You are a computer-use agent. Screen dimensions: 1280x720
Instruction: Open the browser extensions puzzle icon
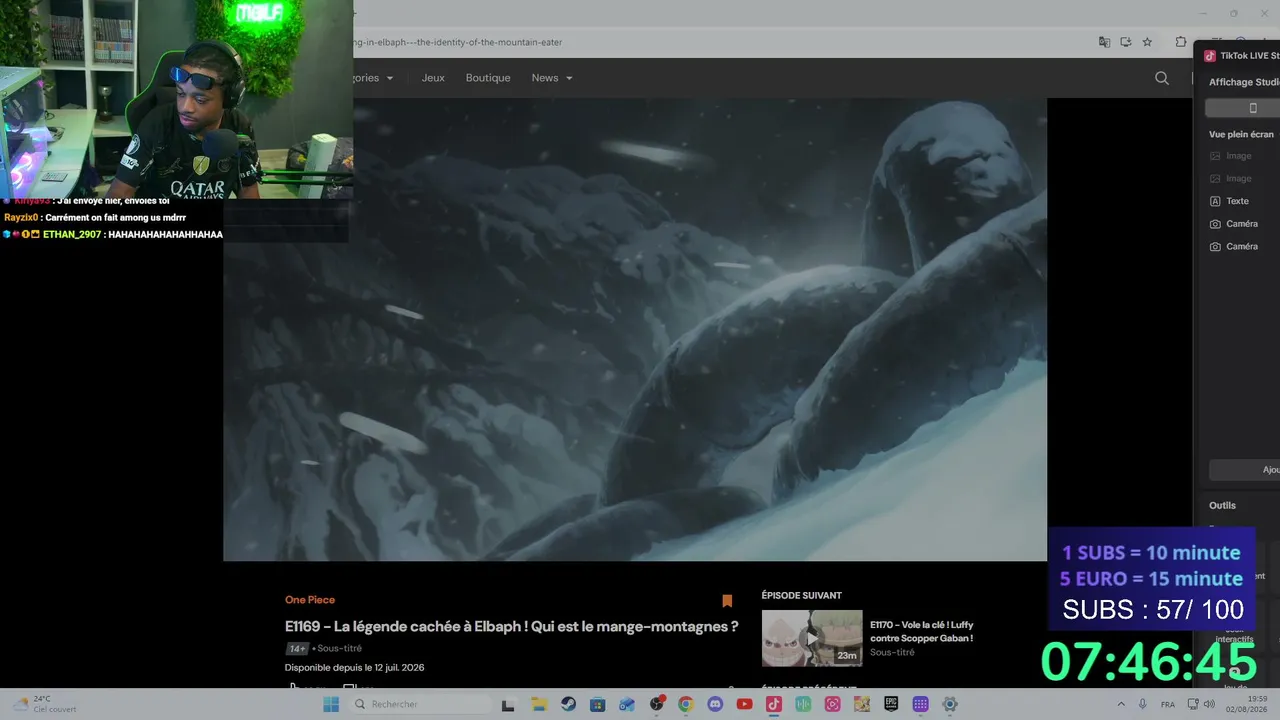[1181, 42]
